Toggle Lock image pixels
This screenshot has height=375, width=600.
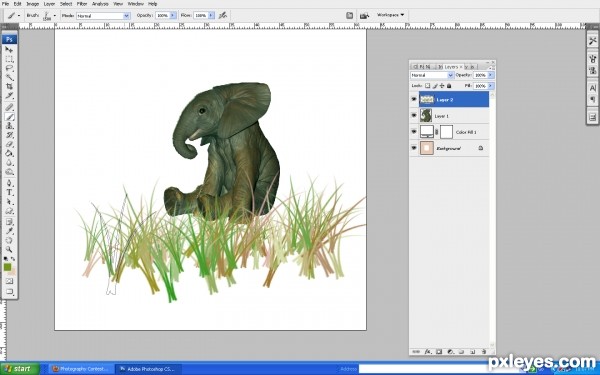coord(435,86)
